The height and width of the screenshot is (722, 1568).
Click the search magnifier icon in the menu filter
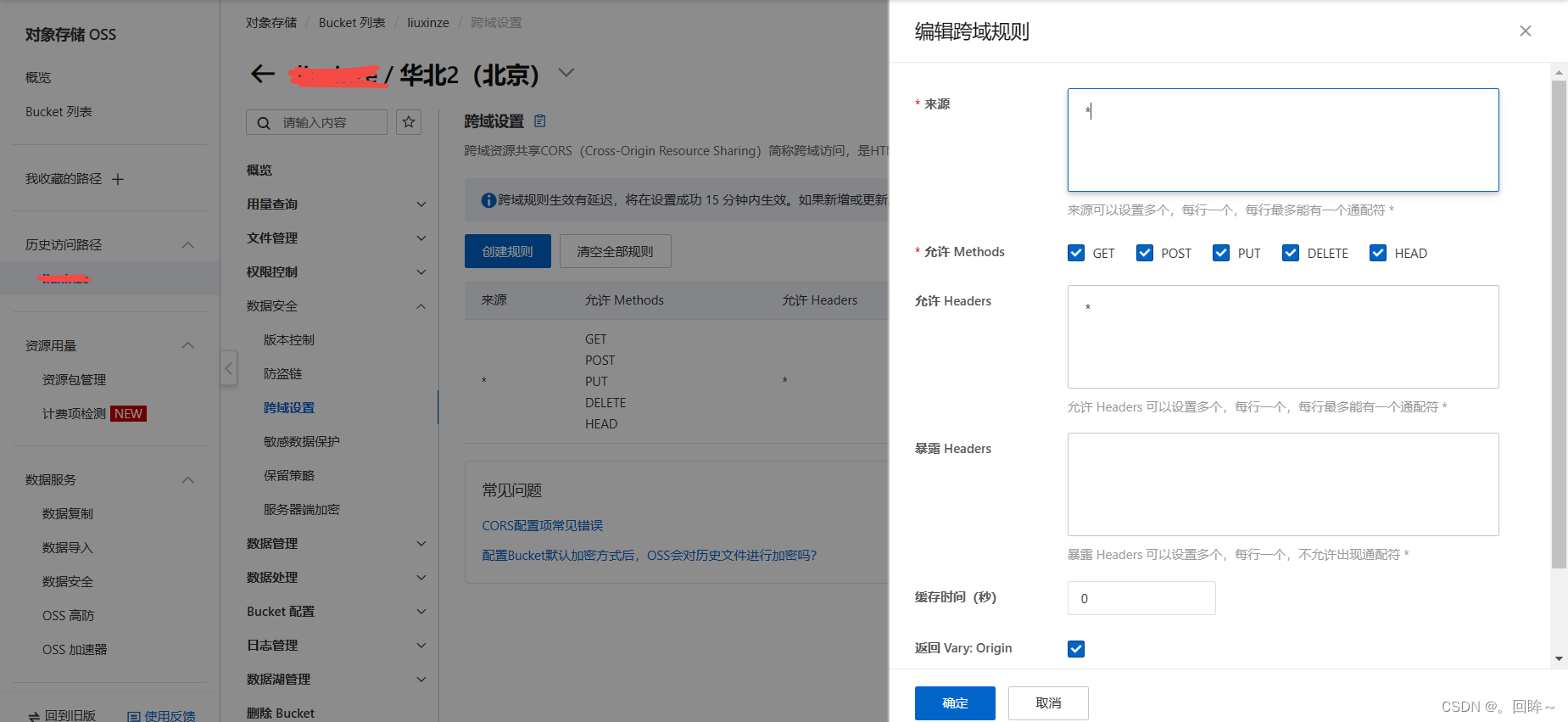coord(264,123)
